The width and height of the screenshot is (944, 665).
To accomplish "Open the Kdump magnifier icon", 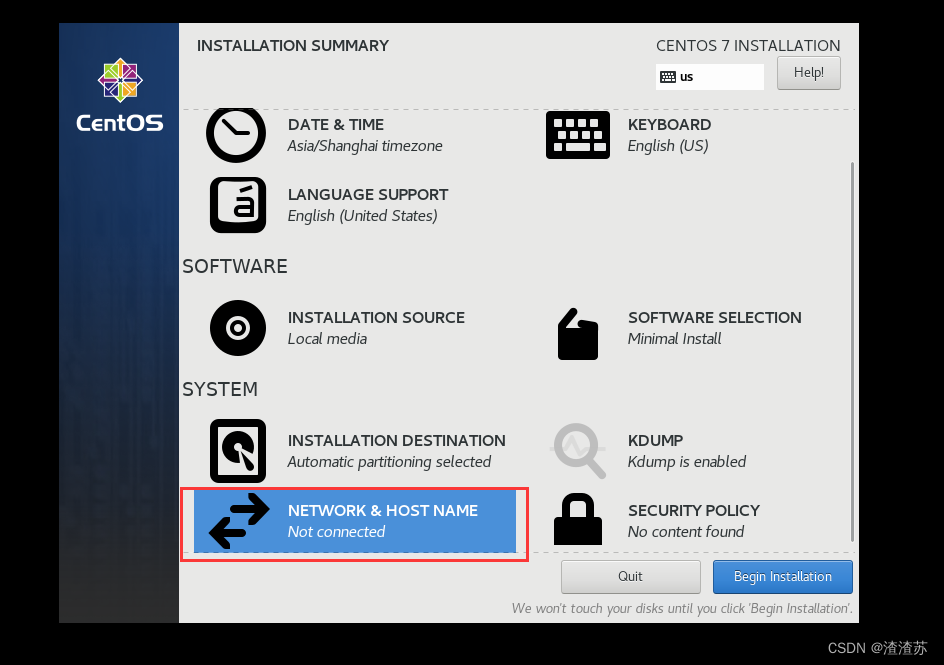I will (577, 451).
